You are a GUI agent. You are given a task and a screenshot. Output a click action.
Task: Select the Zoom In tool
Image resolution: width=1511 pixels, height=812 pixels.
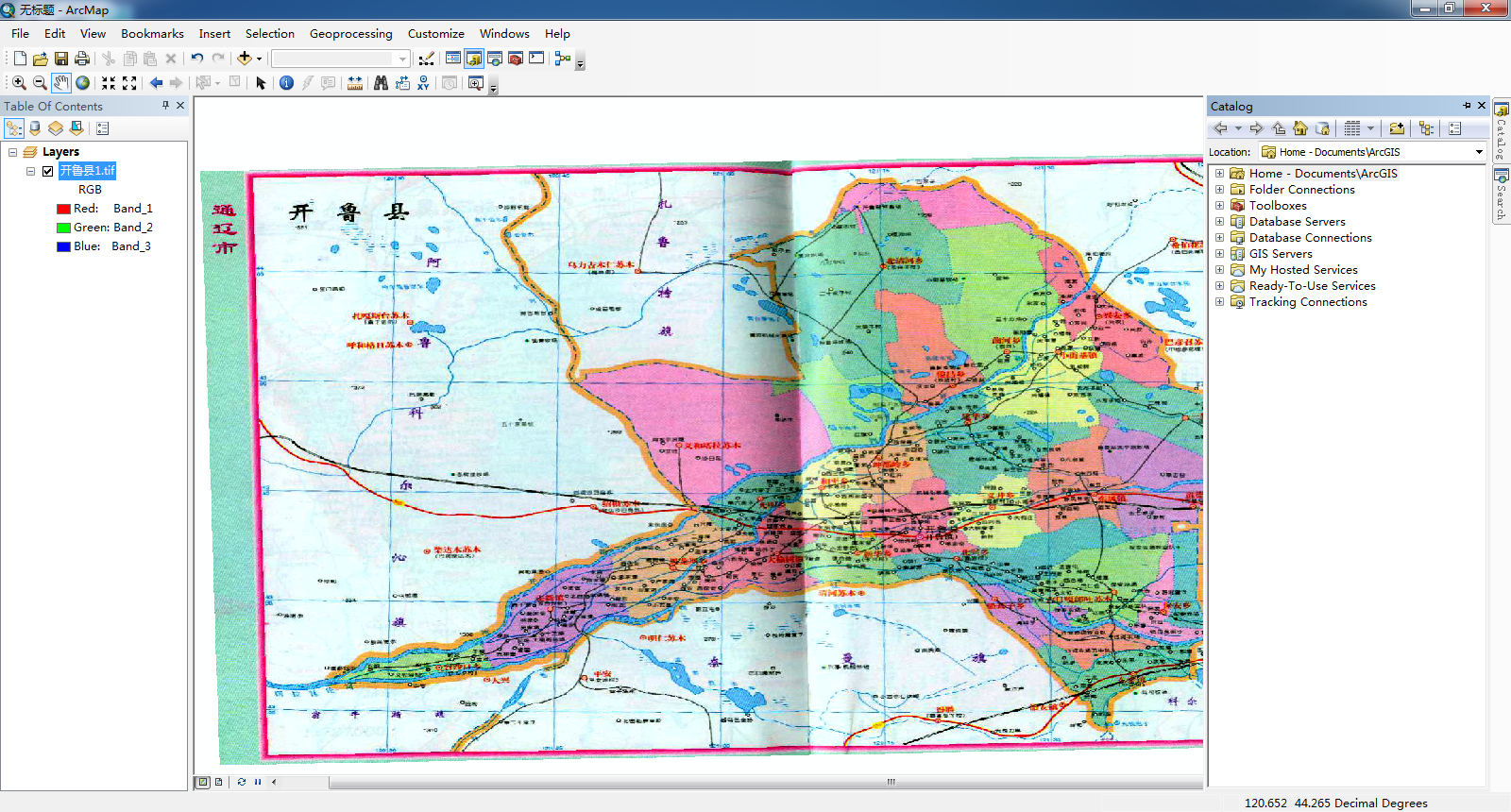tap(19, 83)
